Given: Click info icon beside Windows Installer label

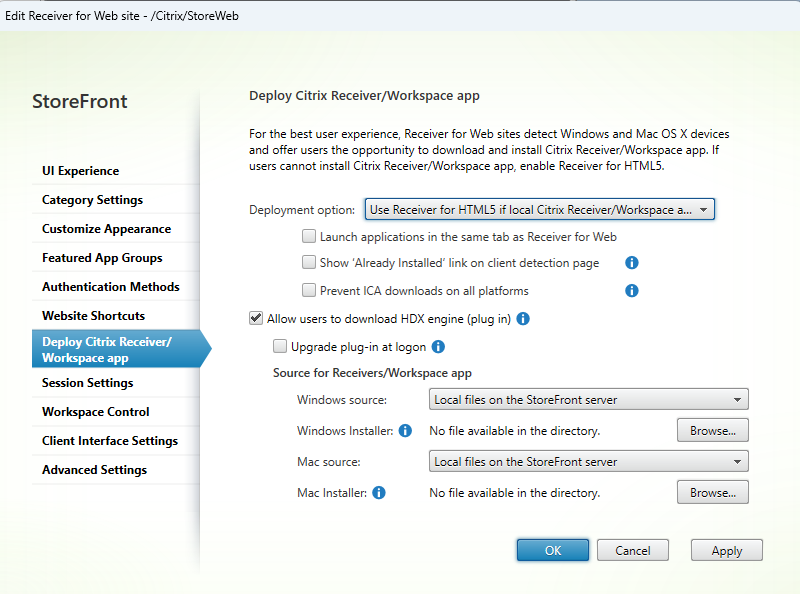Looking at the screenshot, I should [406, 431].
